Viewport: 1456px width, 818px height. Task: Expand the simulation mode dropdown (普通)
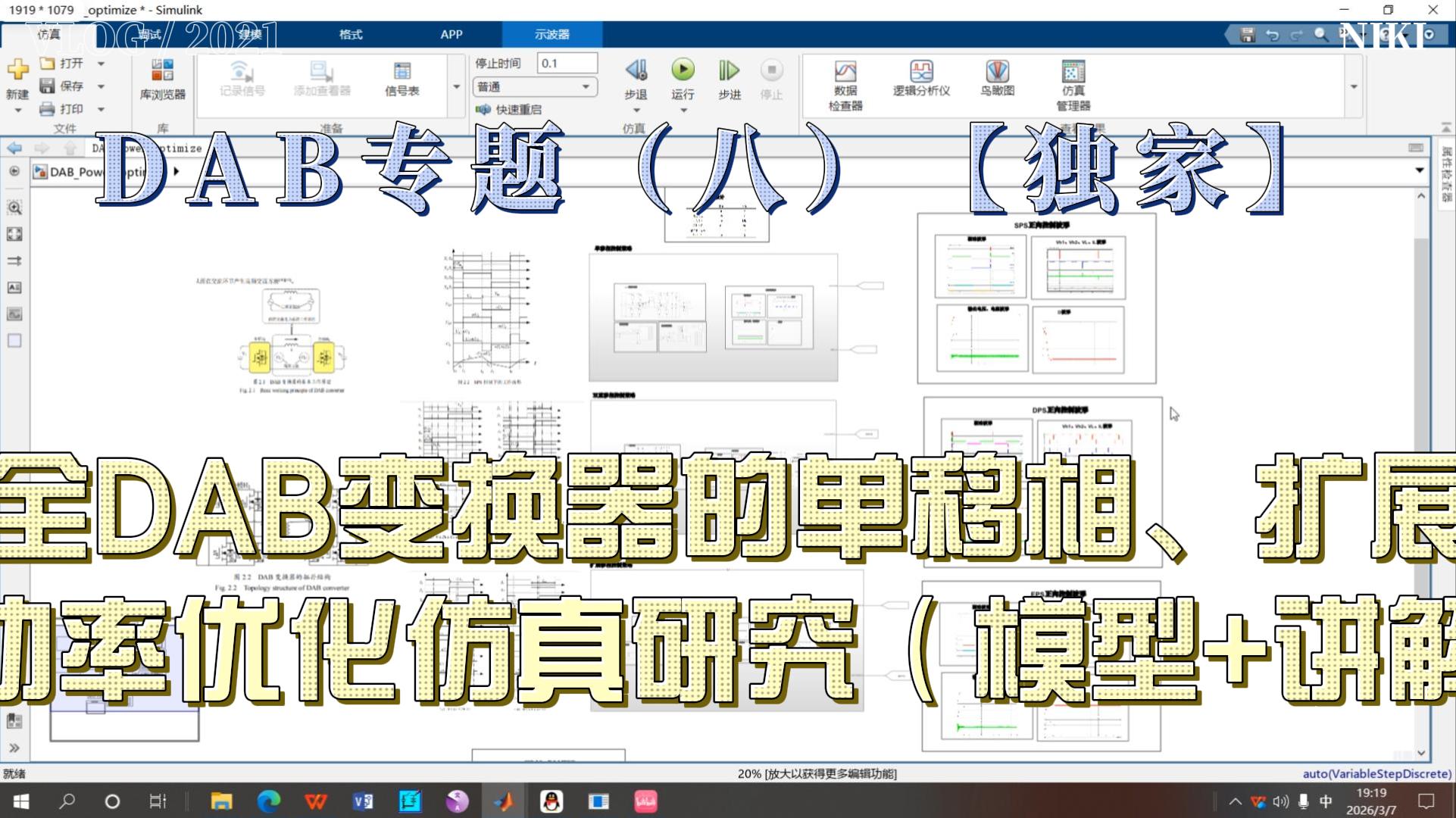586,87
